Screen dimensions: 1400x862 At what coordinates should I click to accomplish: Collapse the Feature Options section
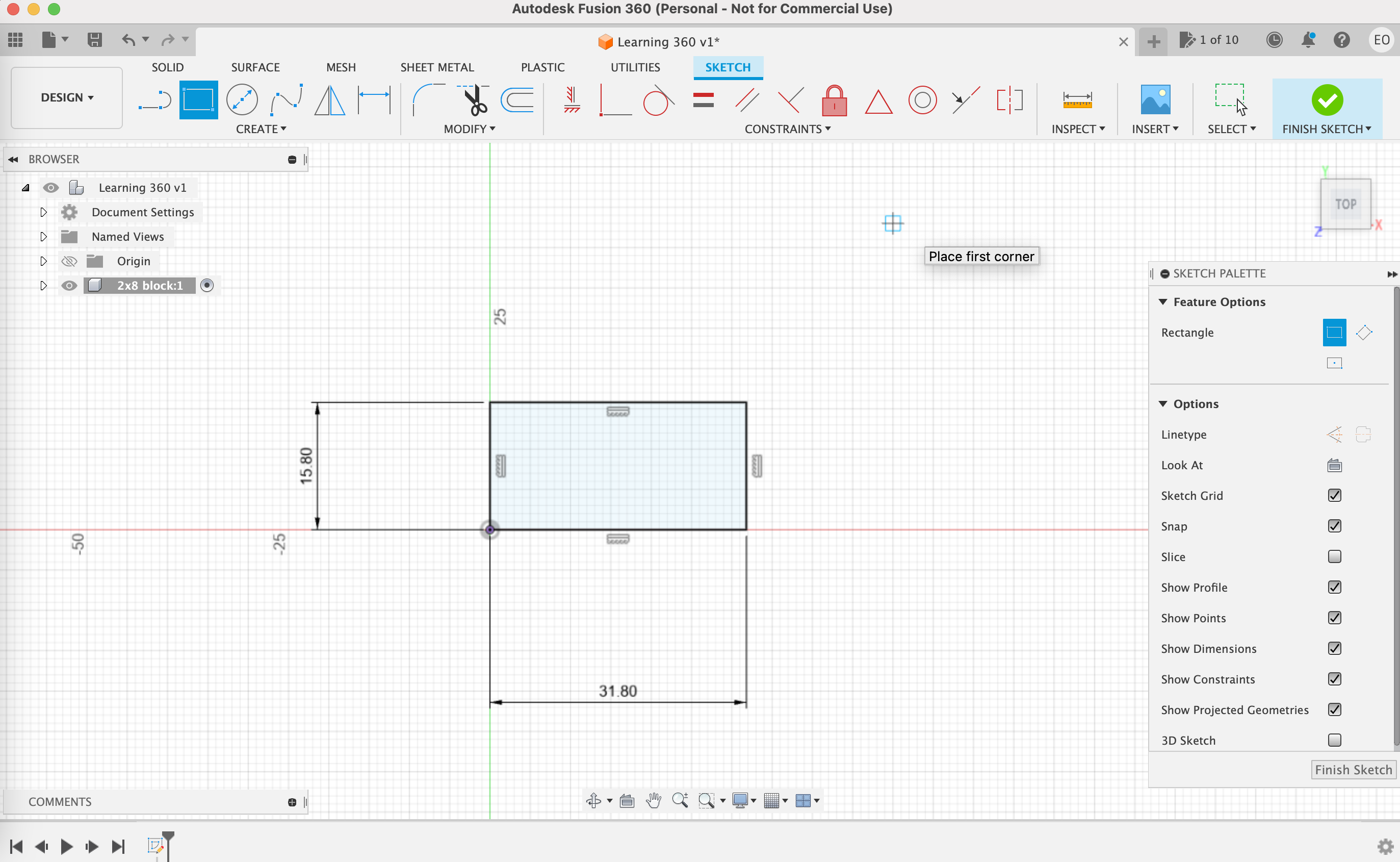pyautogui.click(x=1162, y=301)
